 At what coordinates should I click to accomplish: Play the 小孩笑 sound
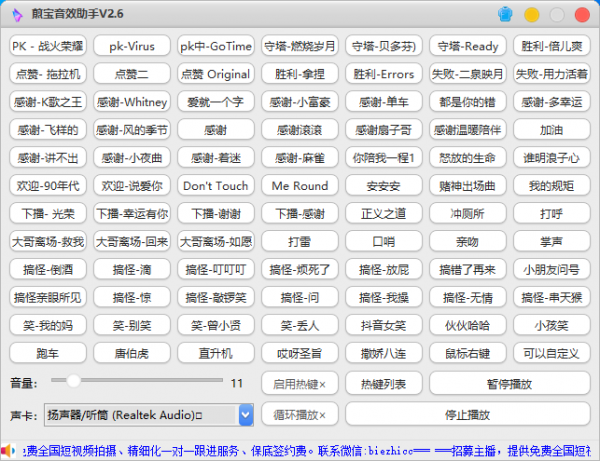(x=552, y=325)
